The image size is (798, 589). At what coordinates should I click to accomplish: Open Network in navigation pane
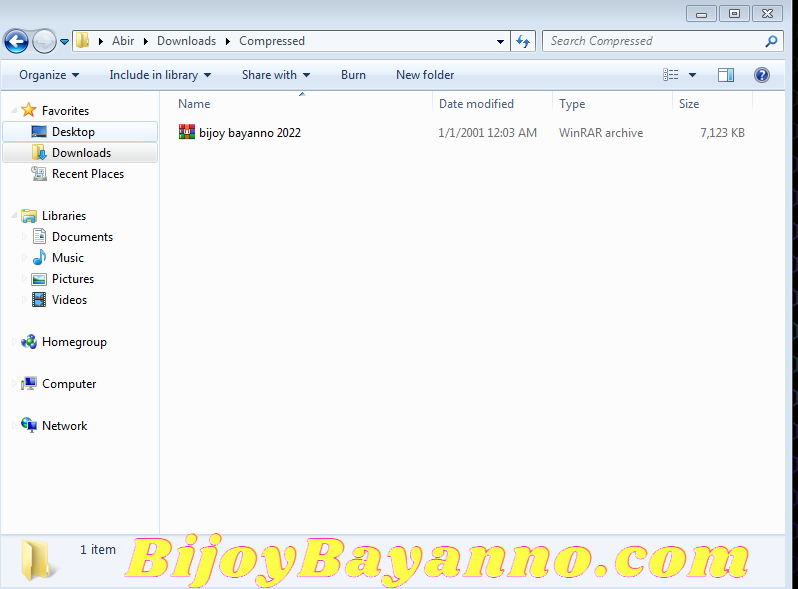[65, 426]
